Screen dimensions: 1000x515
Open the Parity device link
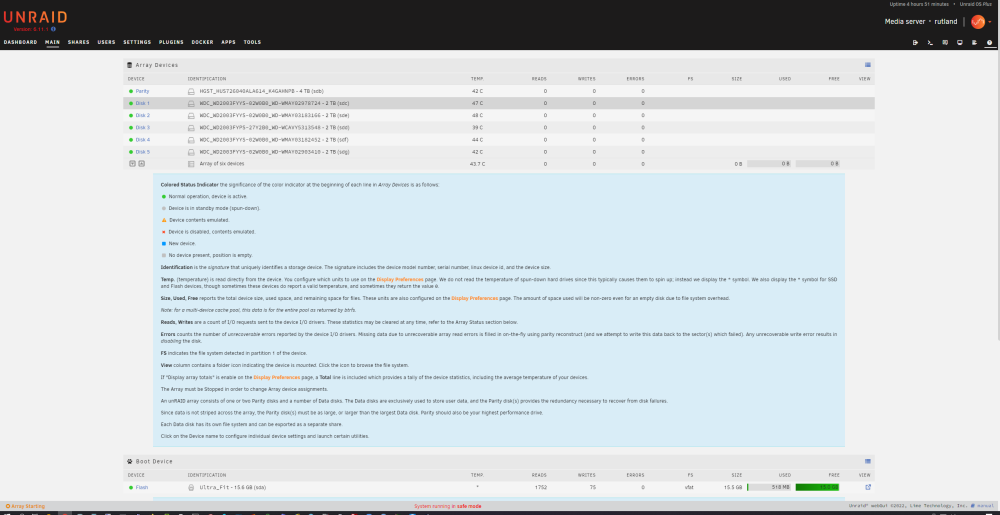pyautogui.click(x=142, y=91)
